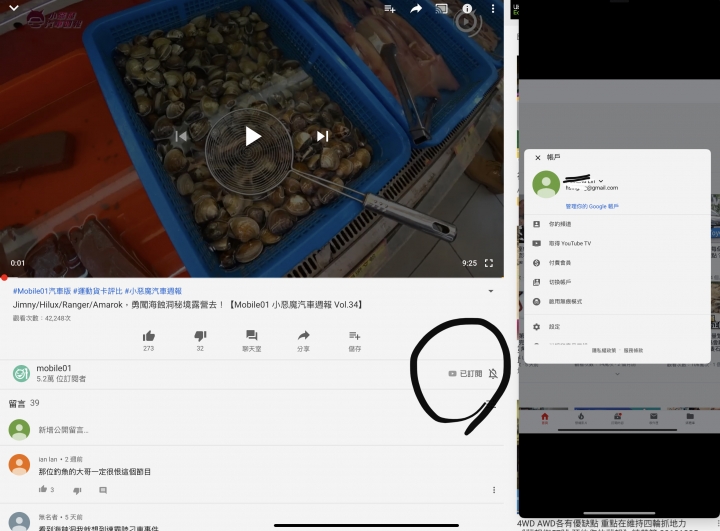This screenshot has width=720, height=531.
Task: Open the #Mobile01汽車版 hashtag
Action: (x=42, y=291)
